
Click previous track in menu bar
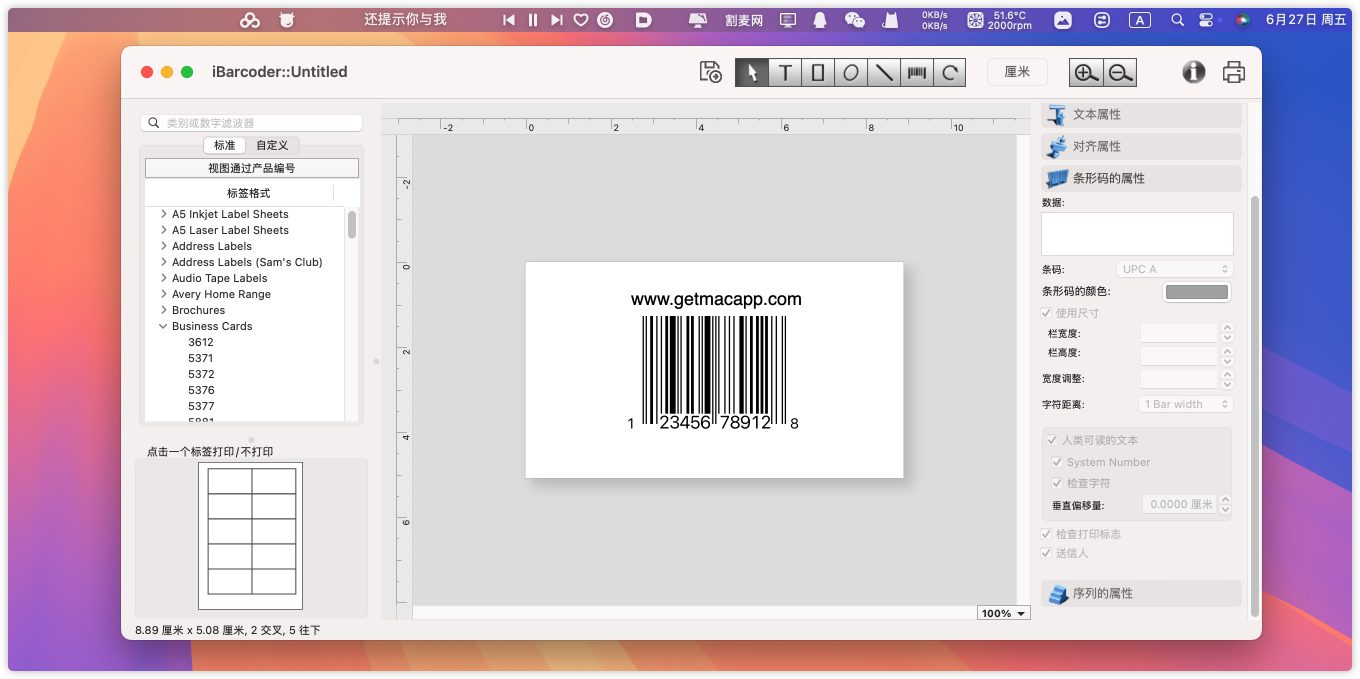click(509, 19)
